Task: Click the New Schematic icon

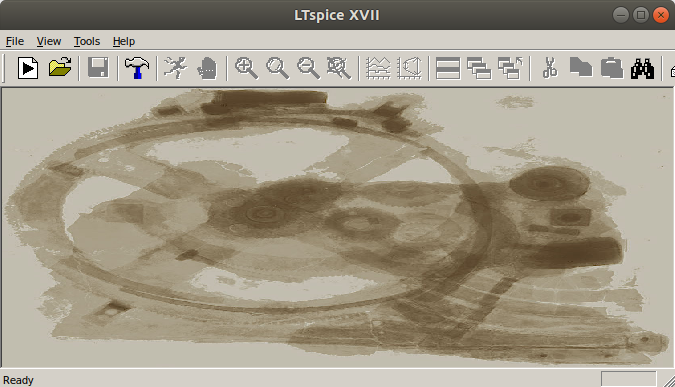Action: pyautogui.click(x=28, y=68)
